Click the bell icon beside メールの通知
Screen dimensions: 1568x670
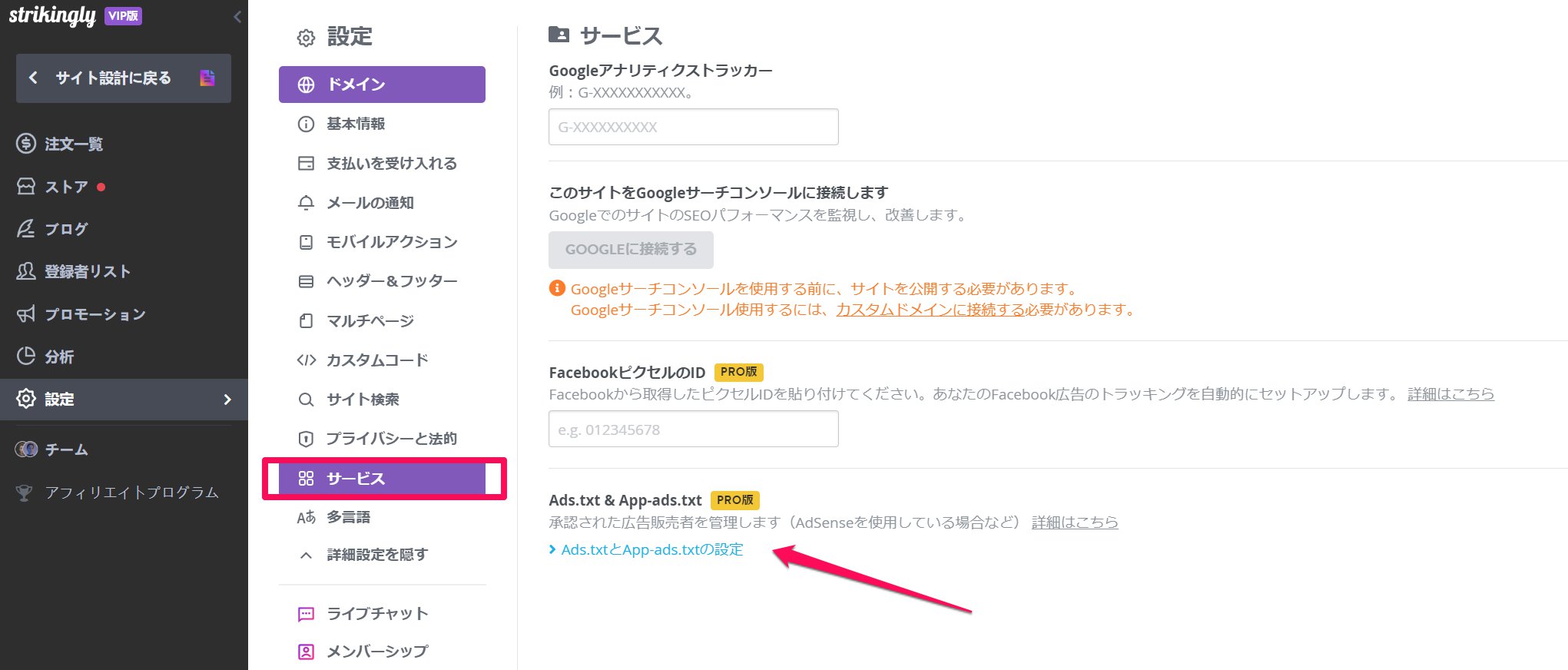coord(306,203)
